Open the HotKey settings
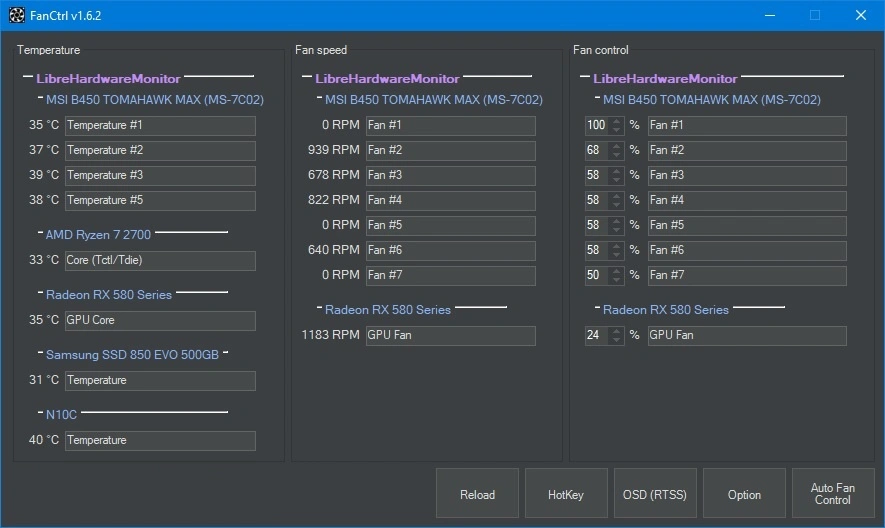 (566, 493)
